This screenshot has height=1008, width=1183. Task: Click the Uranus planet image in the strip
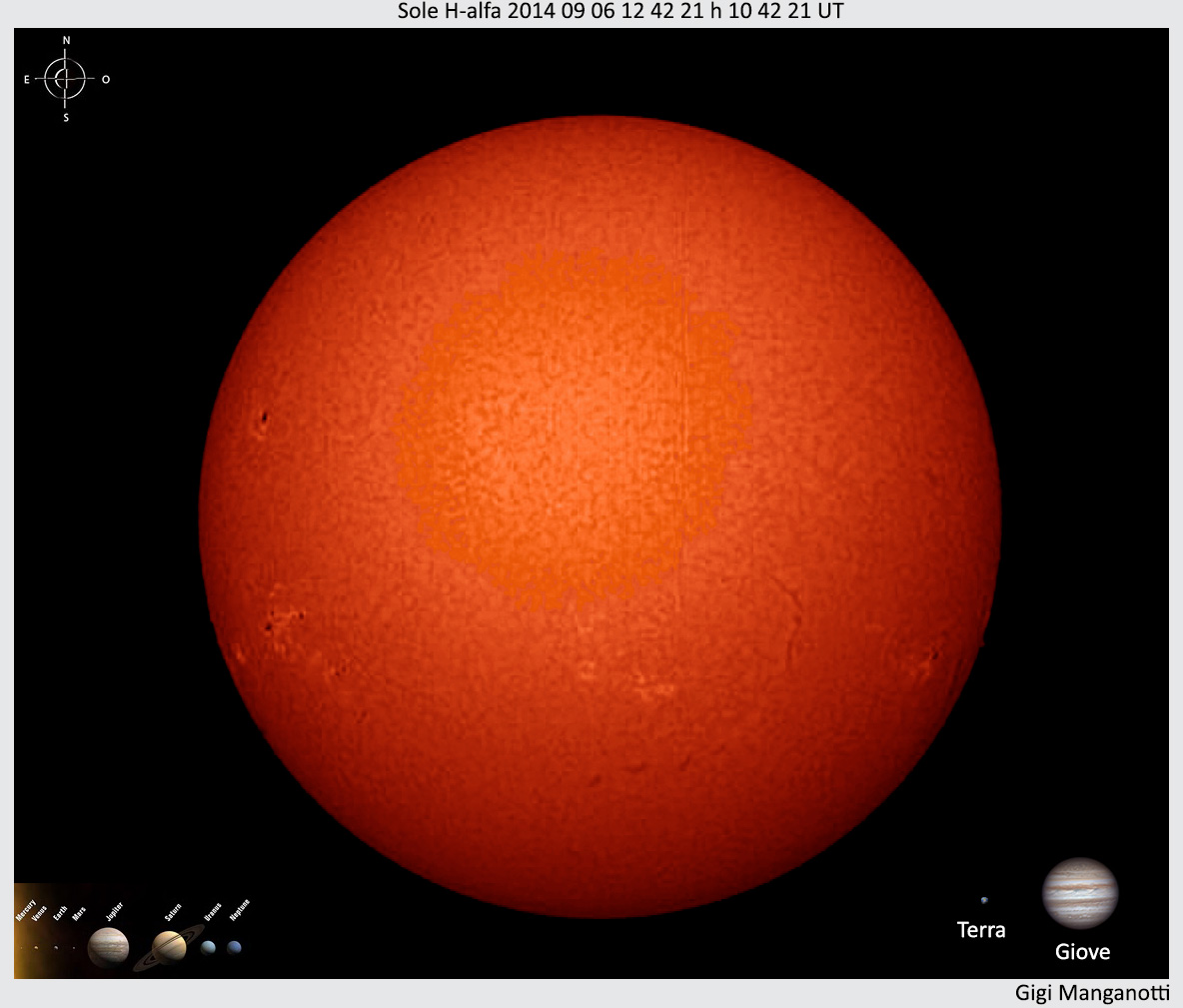point(208,948)
